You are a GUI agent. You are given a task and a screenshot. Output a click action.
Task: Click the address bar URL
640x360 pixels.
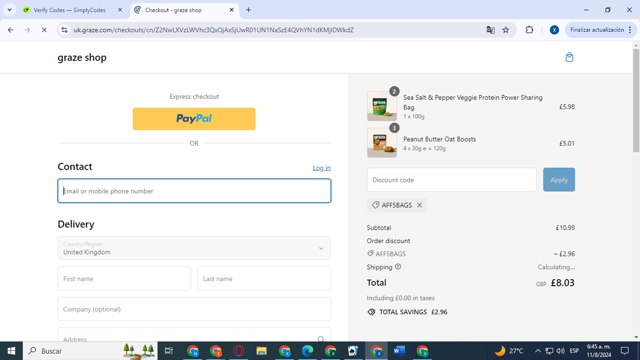pos(213,30)
